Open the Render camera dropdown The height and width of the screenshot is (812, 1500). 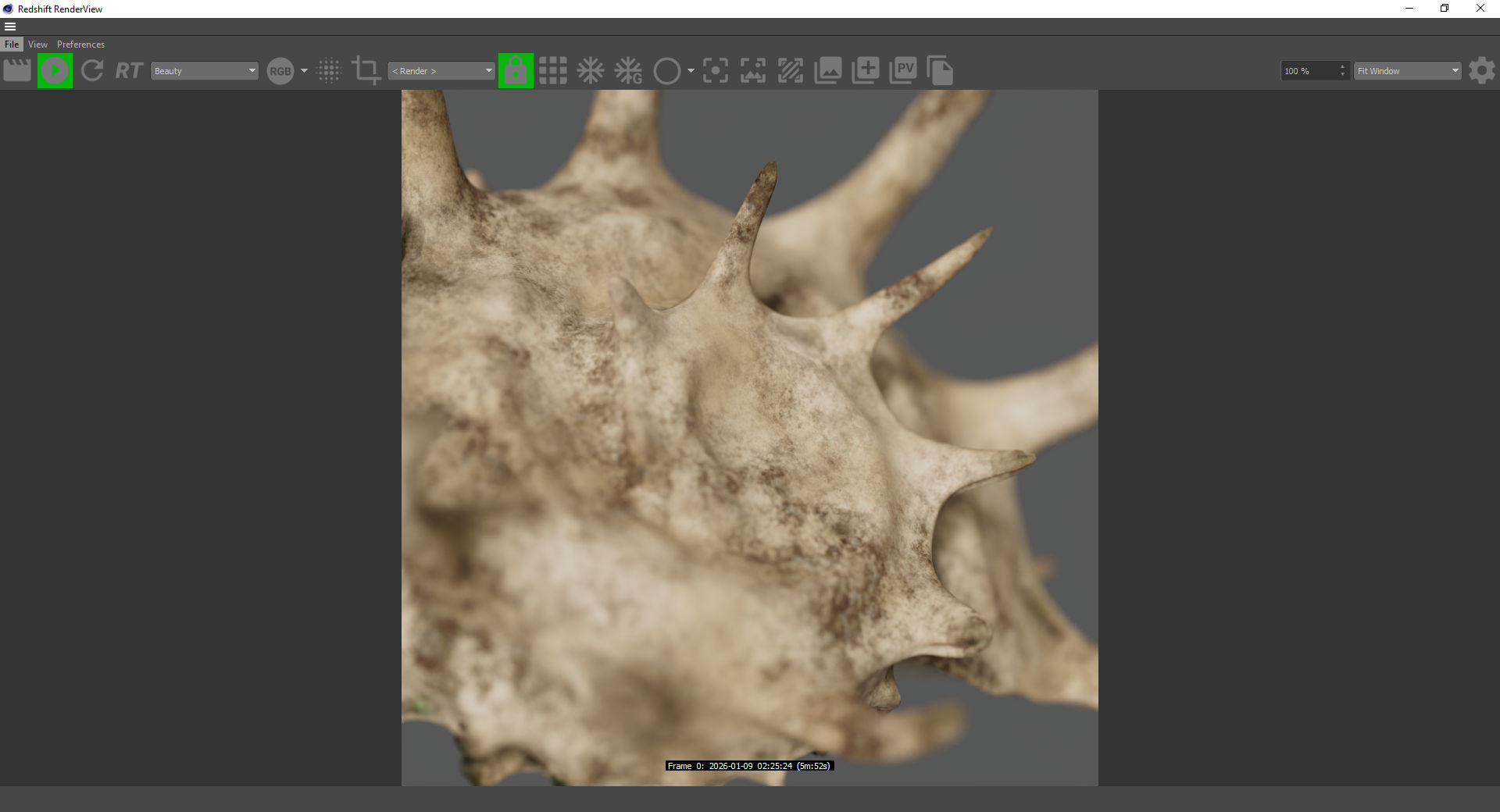(441, 71)
